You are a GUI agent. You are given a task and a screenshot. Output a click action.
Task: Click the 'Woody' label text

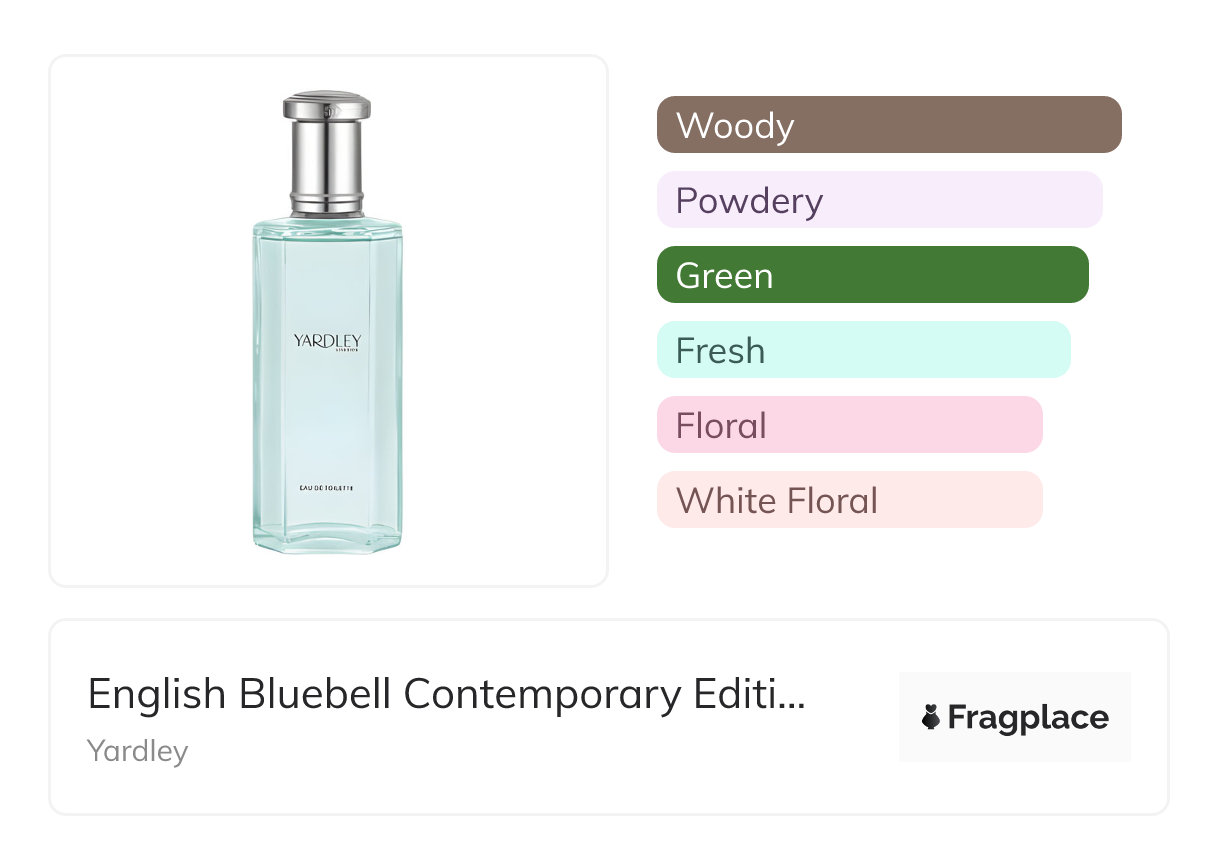735,126
